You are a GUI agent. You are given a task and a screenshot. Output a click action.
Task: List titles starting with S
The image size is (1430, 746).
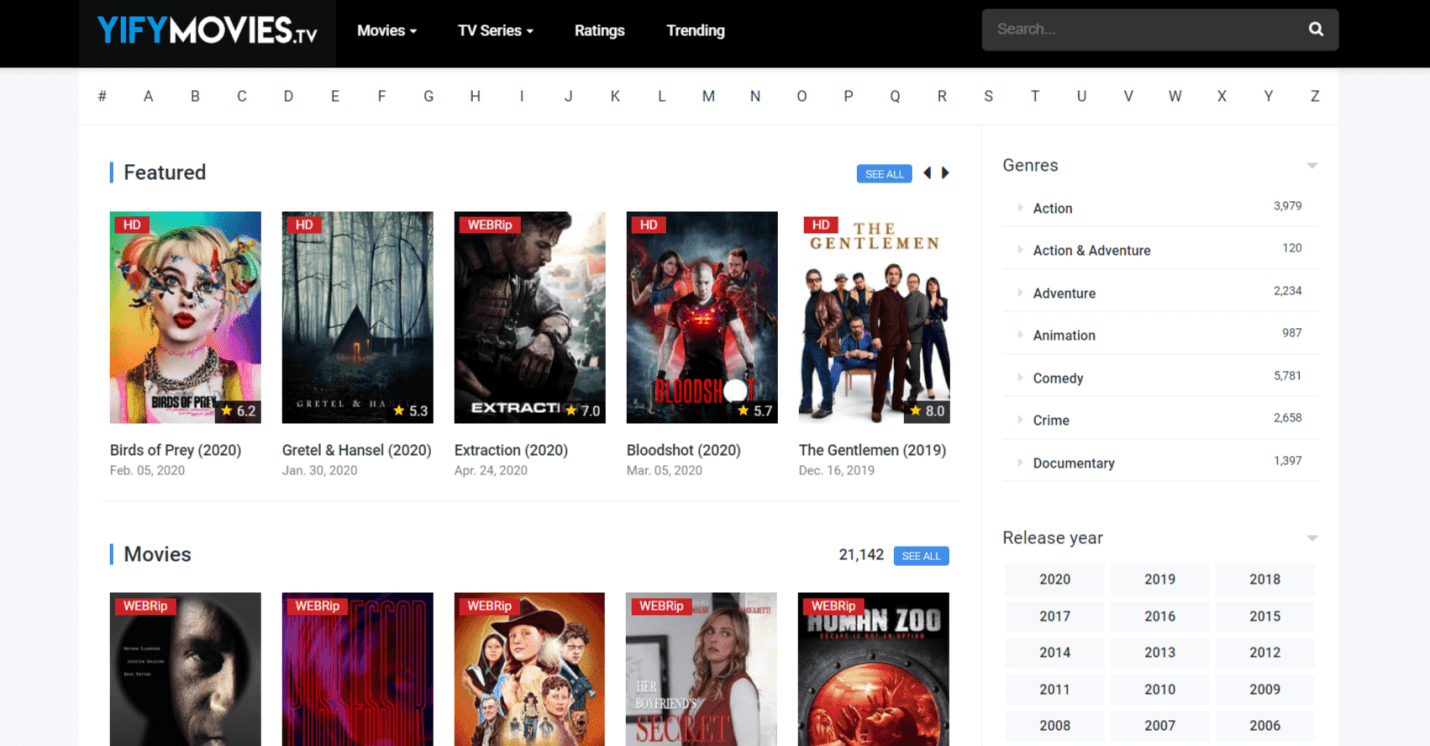[x=988, y=96]
